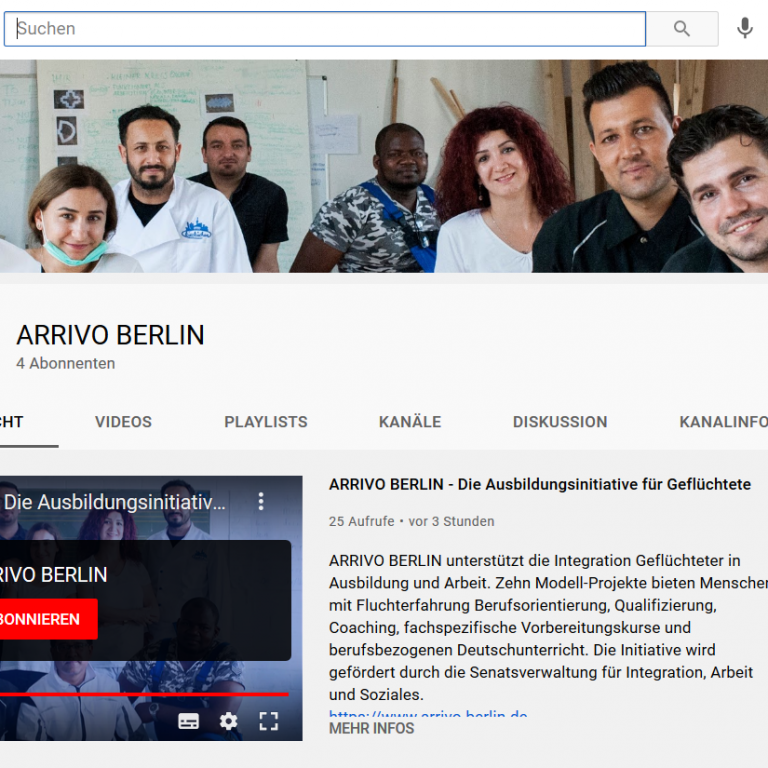Open the KANALINFO tab
The image size is (768, 768).
(723, 422)
